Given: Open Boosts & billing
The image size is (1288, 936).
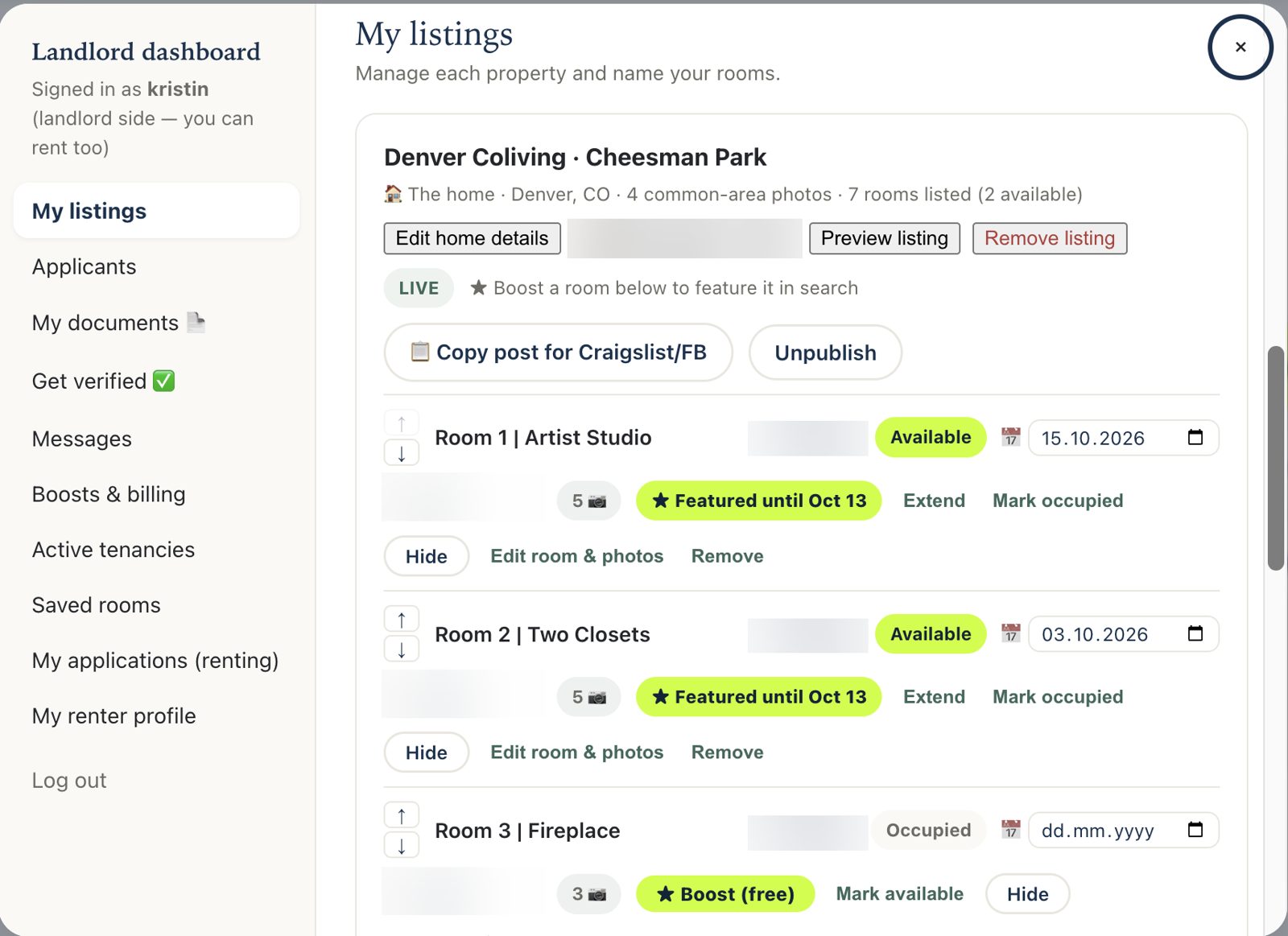Looking at the screenshot, I should [x=109, y=494].
